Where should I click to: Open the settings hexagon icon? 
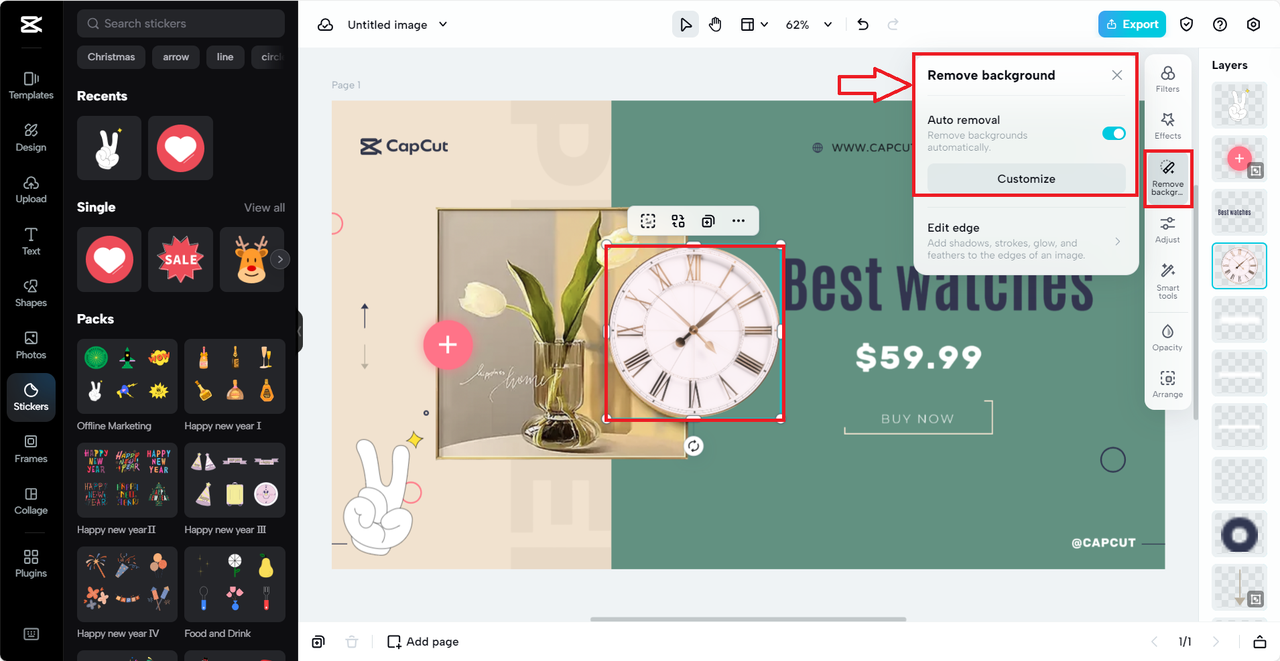click(x=1253, y=25)
